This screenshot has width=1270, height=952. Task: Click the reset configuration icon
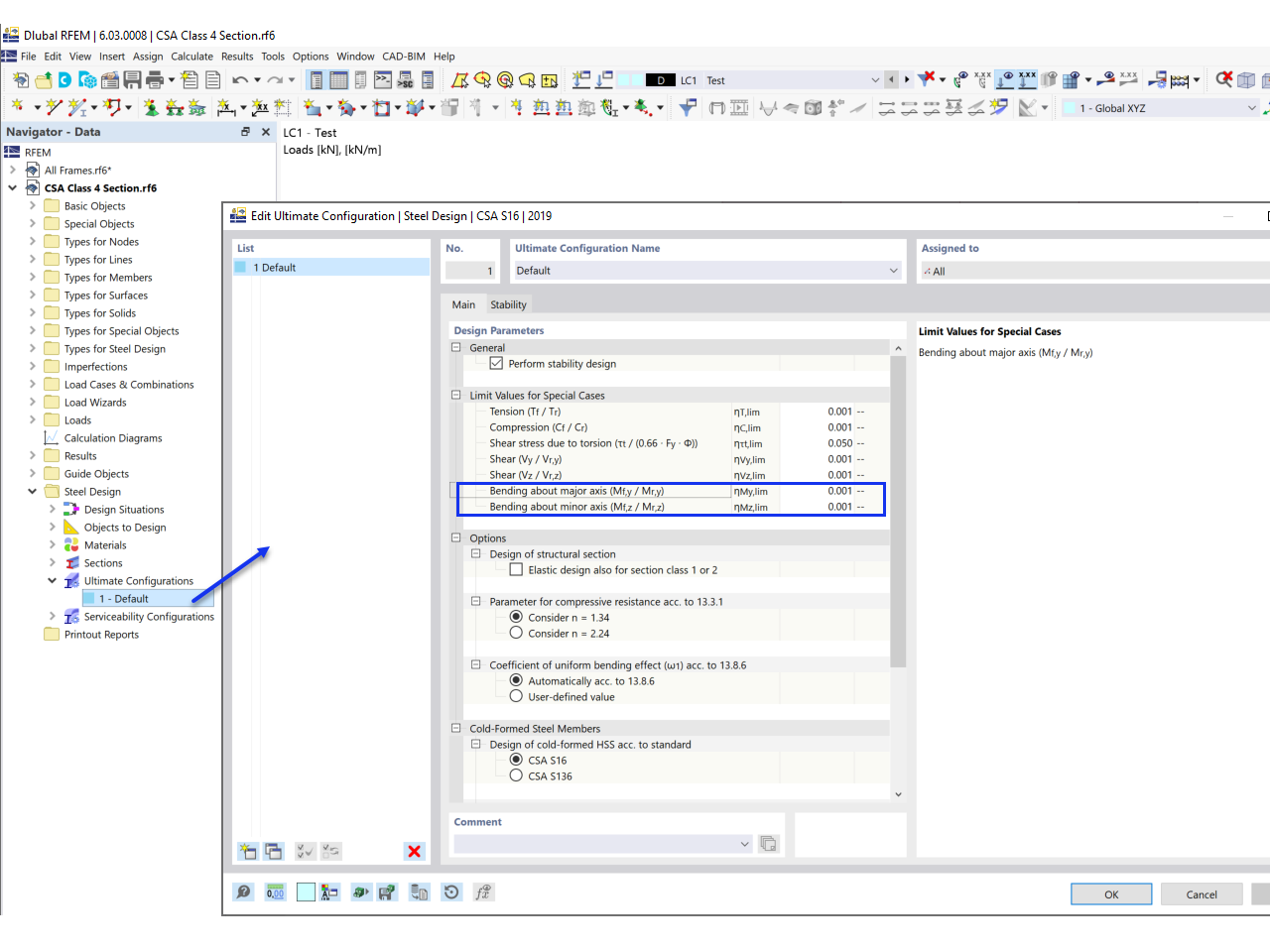click(x=451, y=892)
